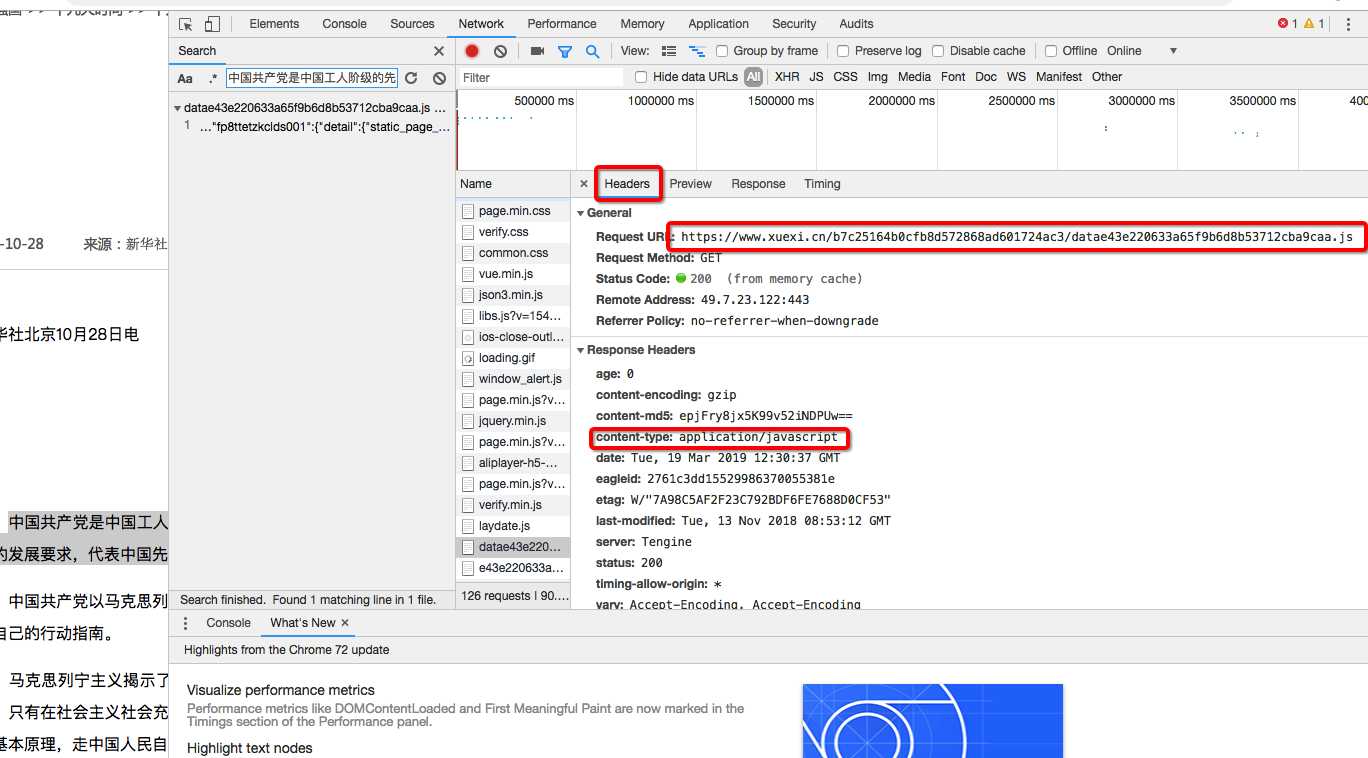Filter requests by XHR type
This screenshot has height=758, width=1368.
(787, 77)
